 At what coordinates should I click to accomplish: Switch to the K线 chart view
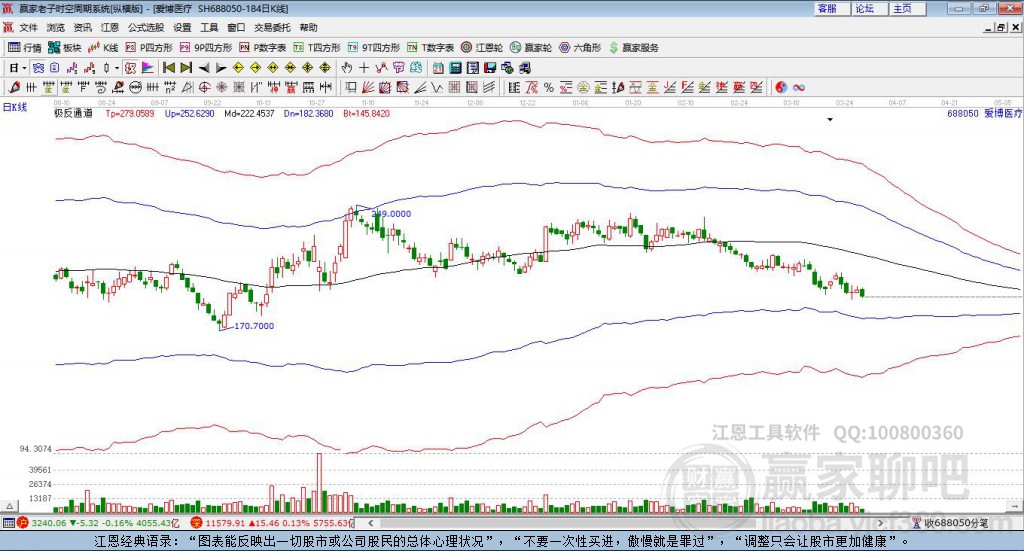point(103,48)
